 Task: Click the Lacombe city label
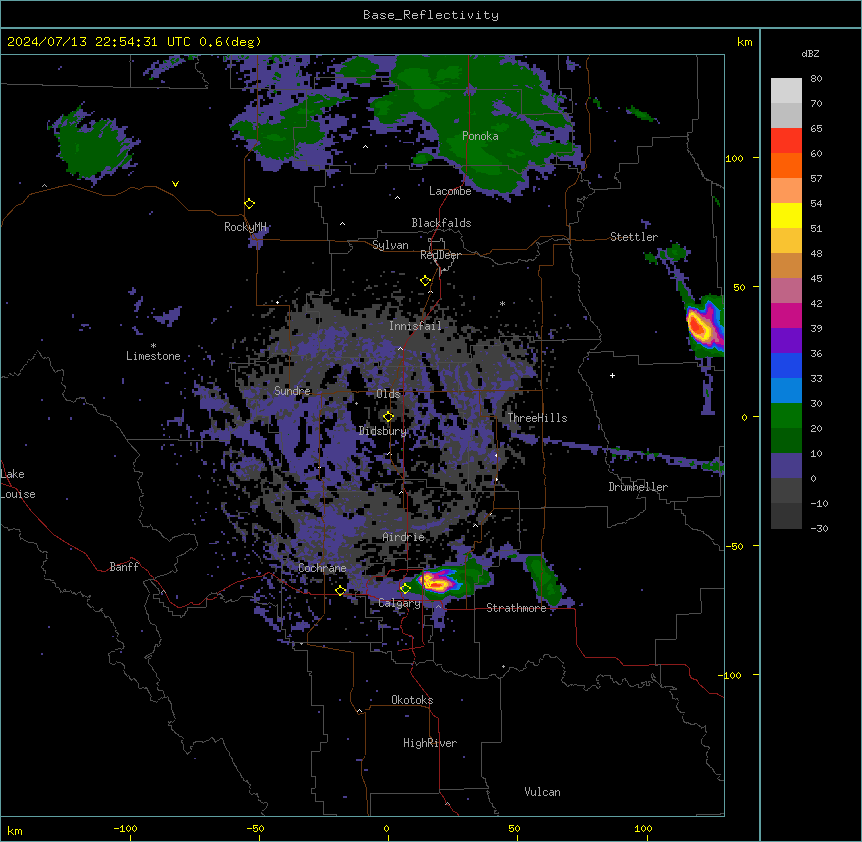tap(450, 191)
